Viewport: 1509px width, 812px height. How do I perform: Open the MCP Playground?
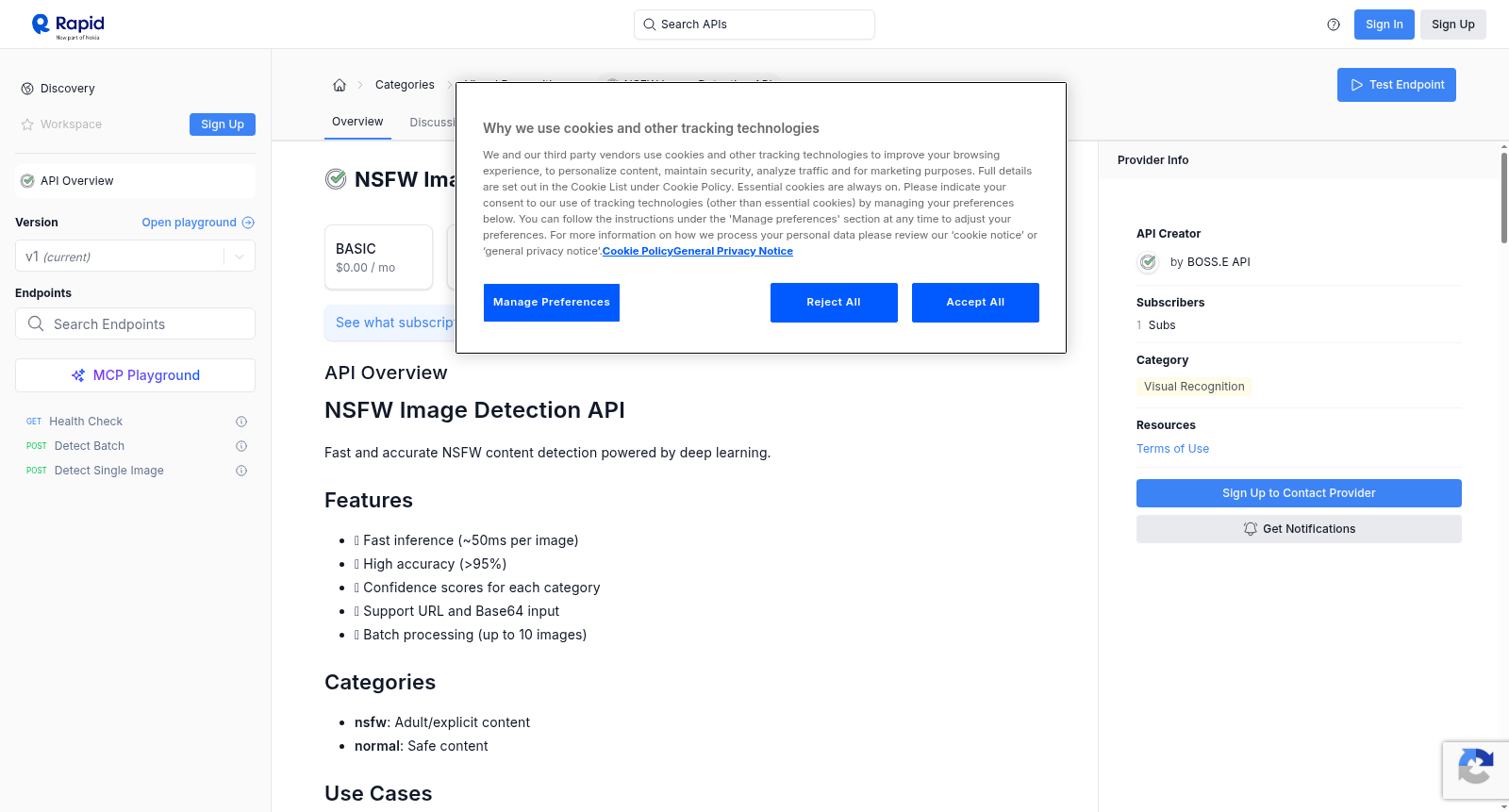point(135,375)
